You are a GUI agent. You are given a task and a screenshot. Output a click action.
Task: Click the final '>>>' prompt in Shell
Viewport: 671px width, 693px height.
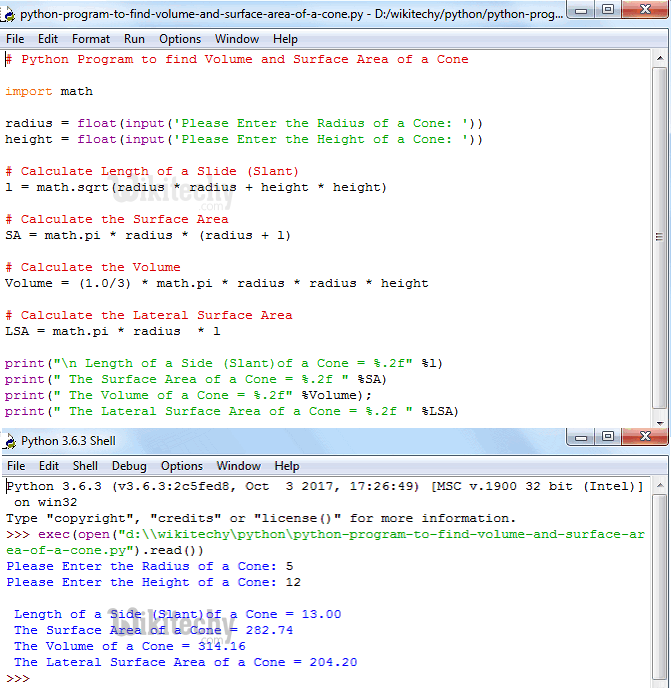coord(18,678)
